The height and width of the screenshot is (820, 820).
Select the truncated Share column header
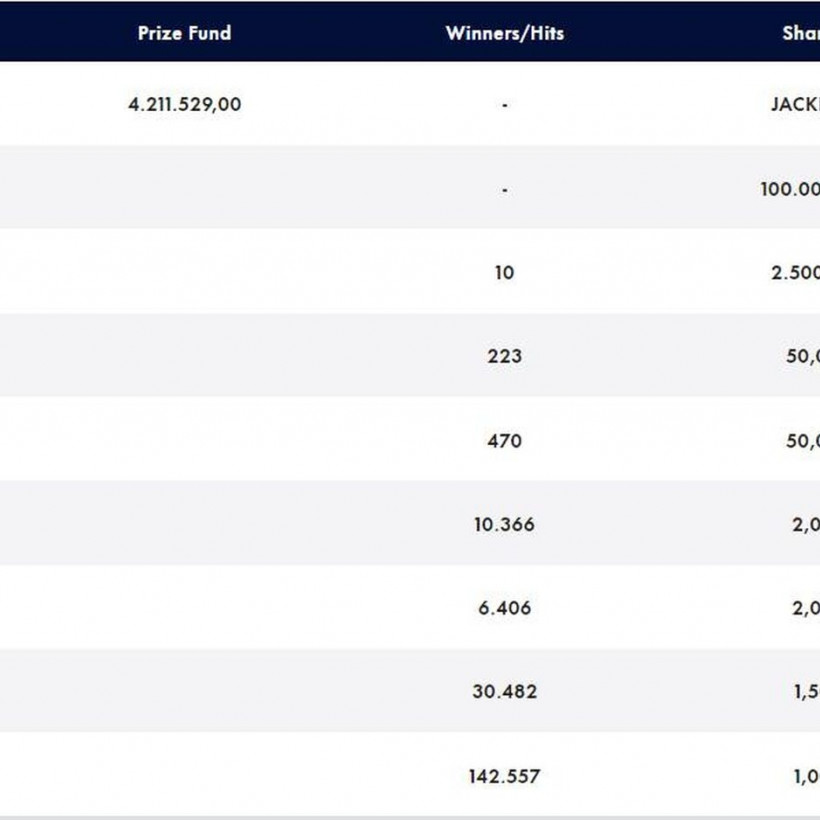coord(800,33)
